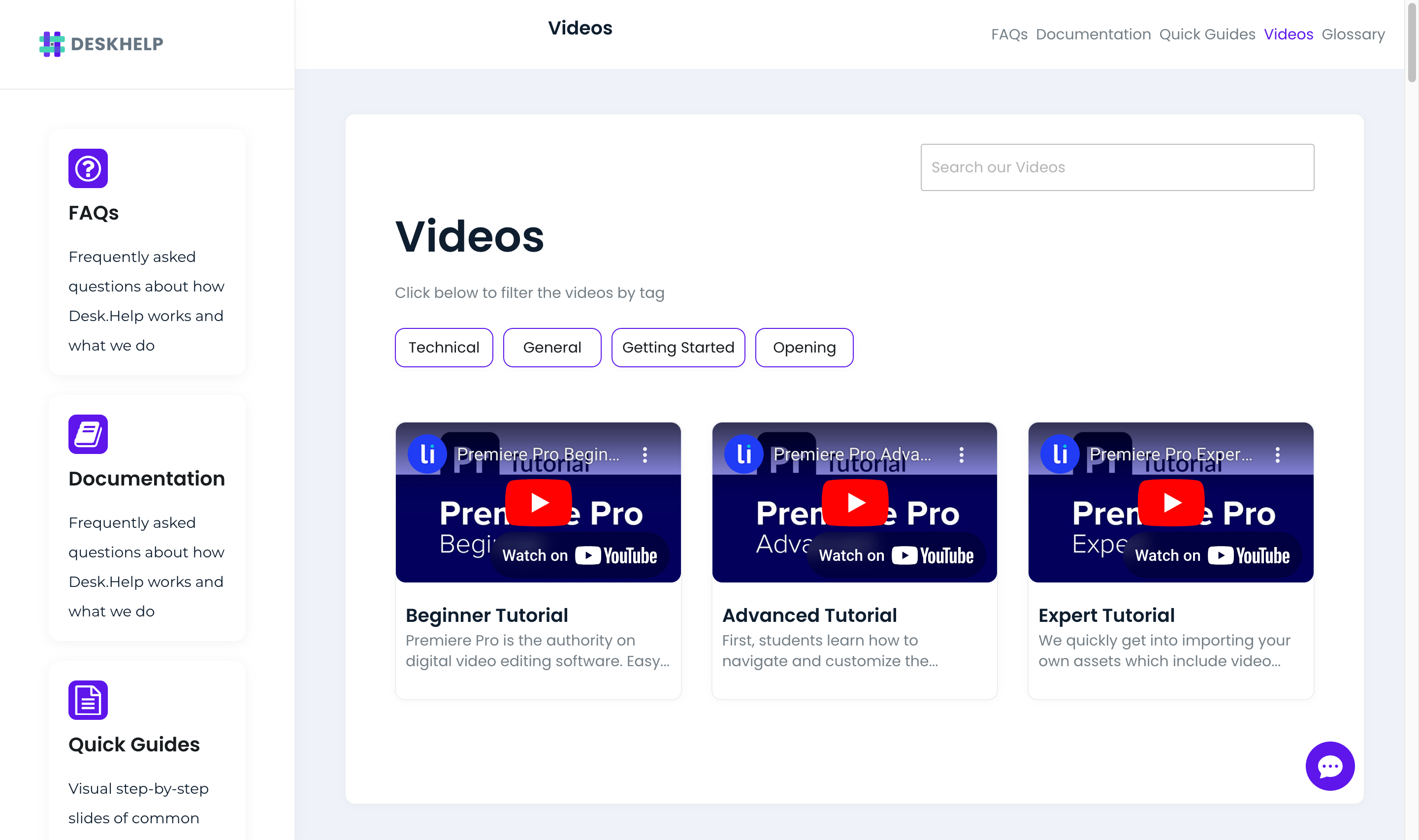Open FAQs in top navigation
The height and width of the screenshot is (840, 1419).
[x=1009, y=34]
